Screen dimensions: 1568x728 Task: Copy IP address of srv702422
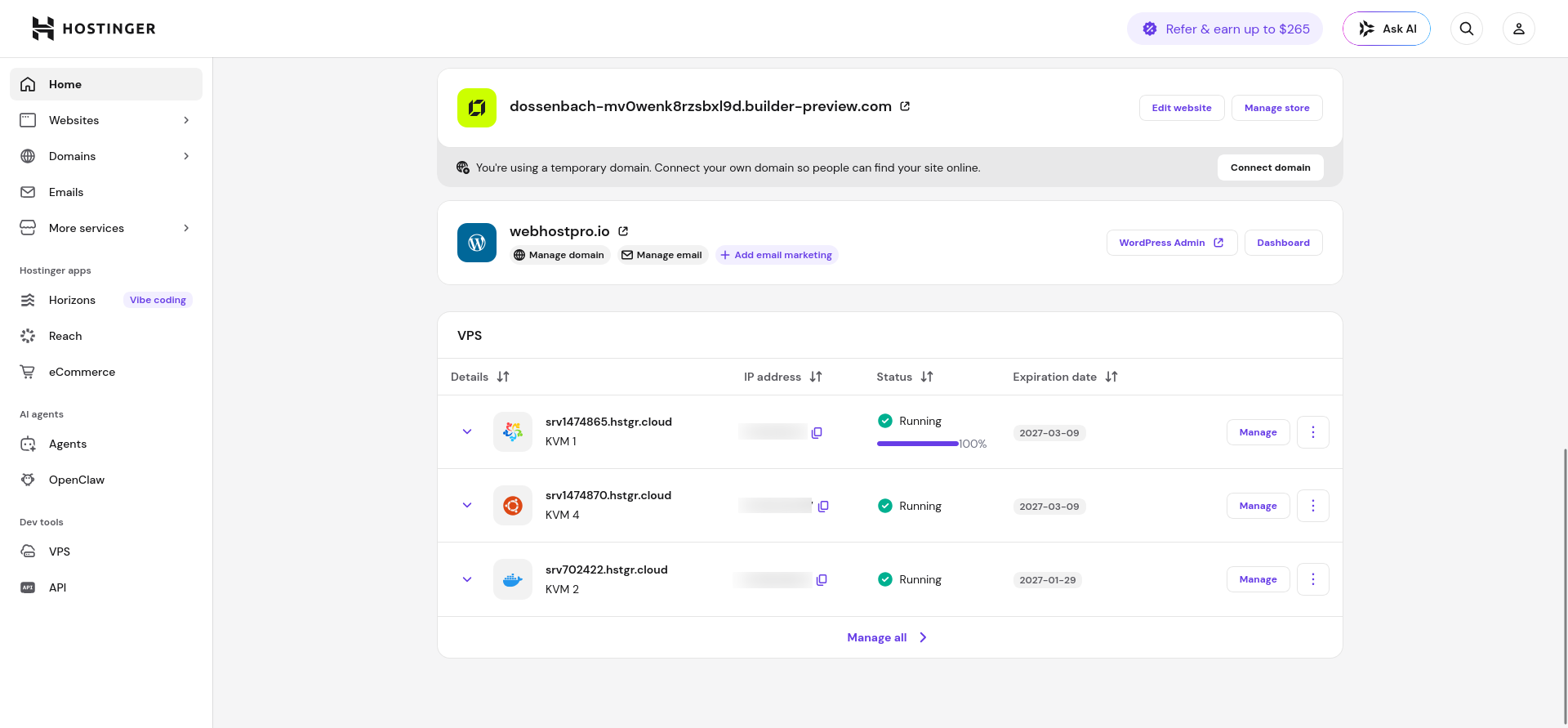pyautogui.click(x=822, y=579)
